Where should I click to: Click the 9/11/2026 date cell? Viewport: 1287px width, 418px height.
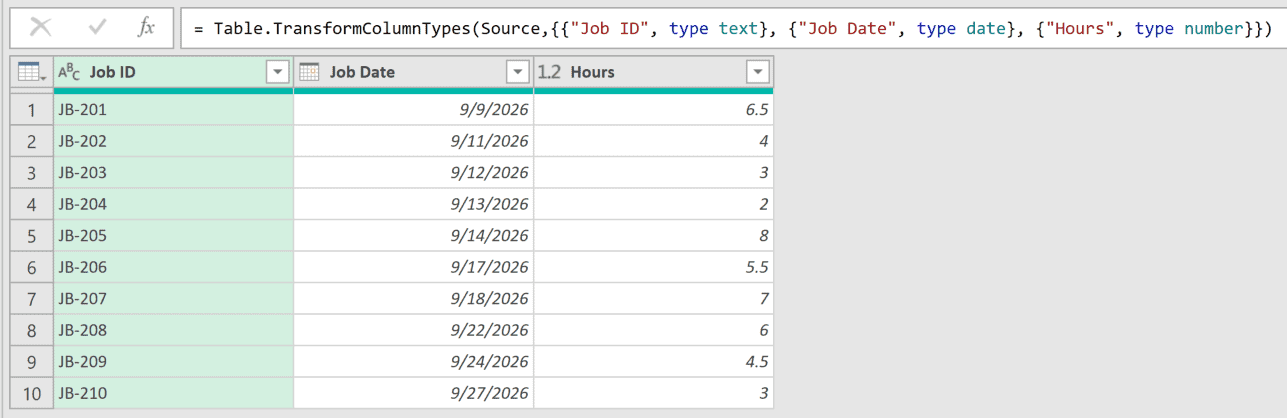[x=413, y=141]
